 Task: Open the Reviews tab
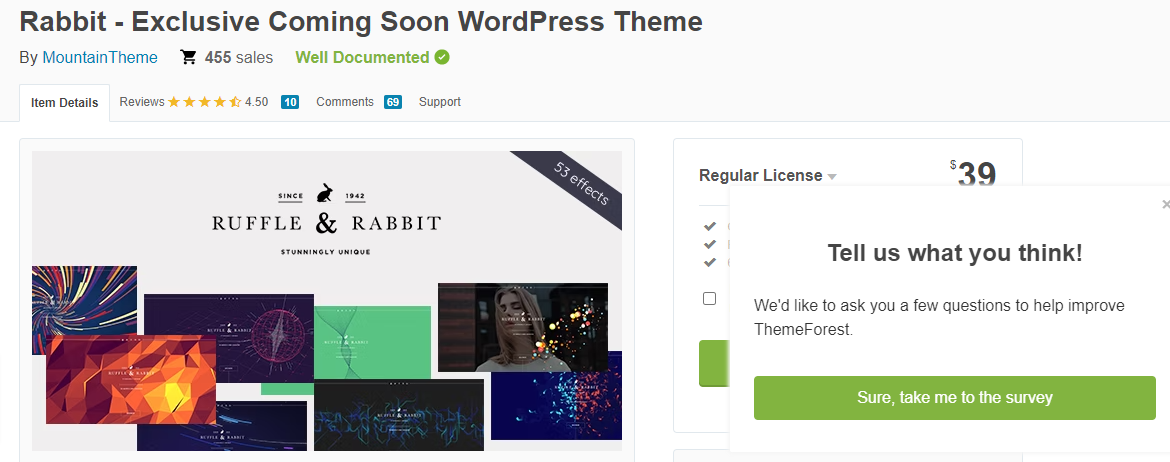coord(141,102)
